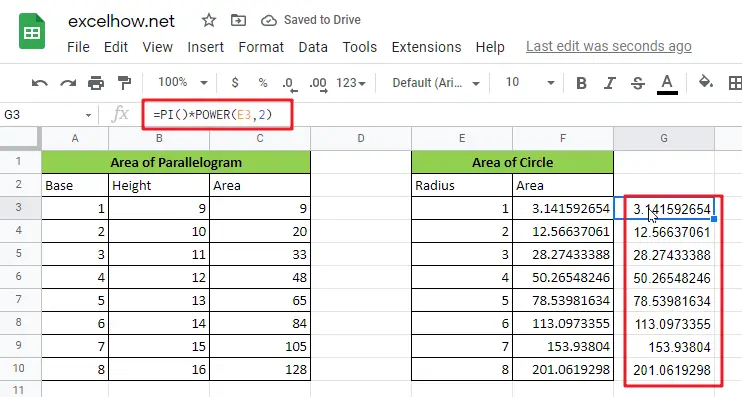The height and width of the screenshot is (397, 742).
Task: Select cell G10 showing 201.0619298
Action: [x=664, y=369]
